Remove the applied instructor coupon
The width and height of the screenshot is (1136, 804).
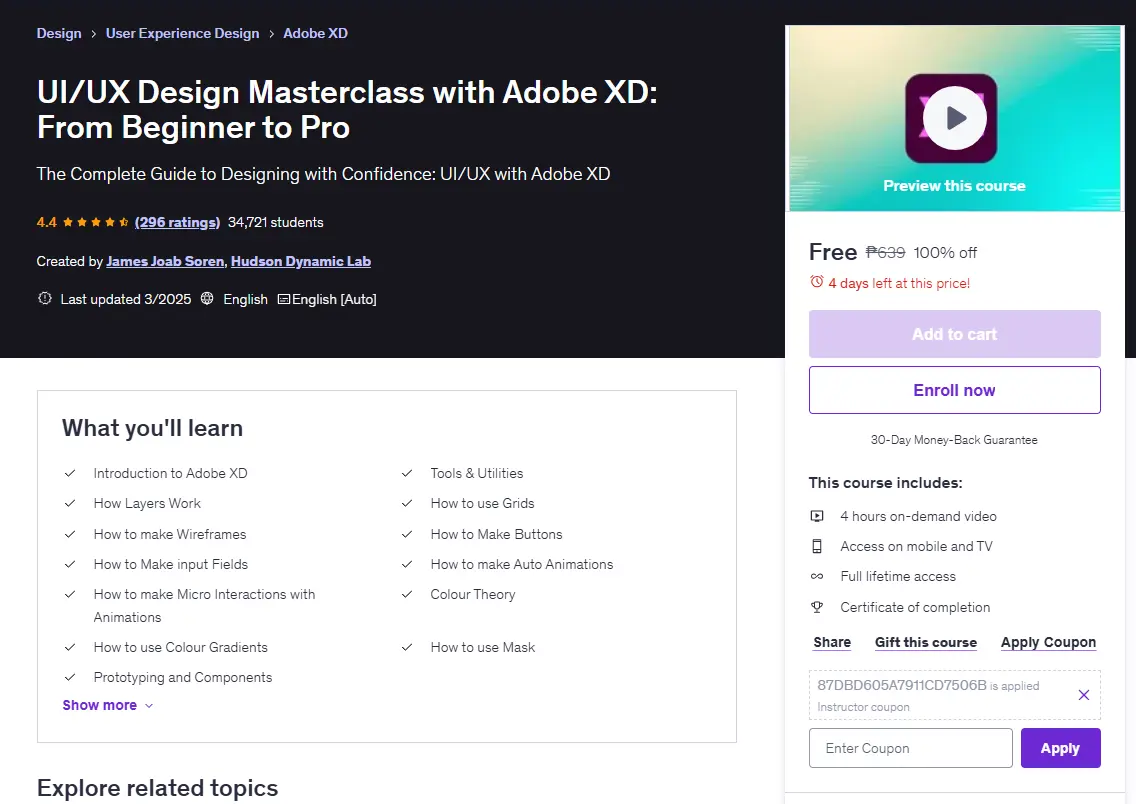pos(1084,695)
